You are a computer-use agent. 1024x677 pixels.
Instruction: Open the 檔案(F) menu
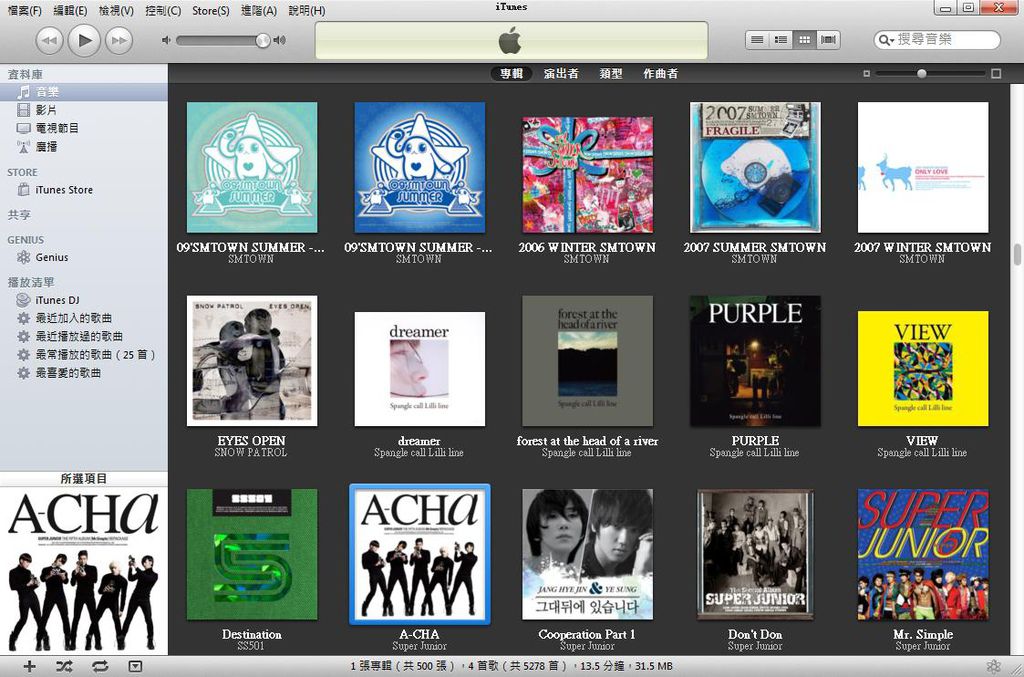point(24,10)
